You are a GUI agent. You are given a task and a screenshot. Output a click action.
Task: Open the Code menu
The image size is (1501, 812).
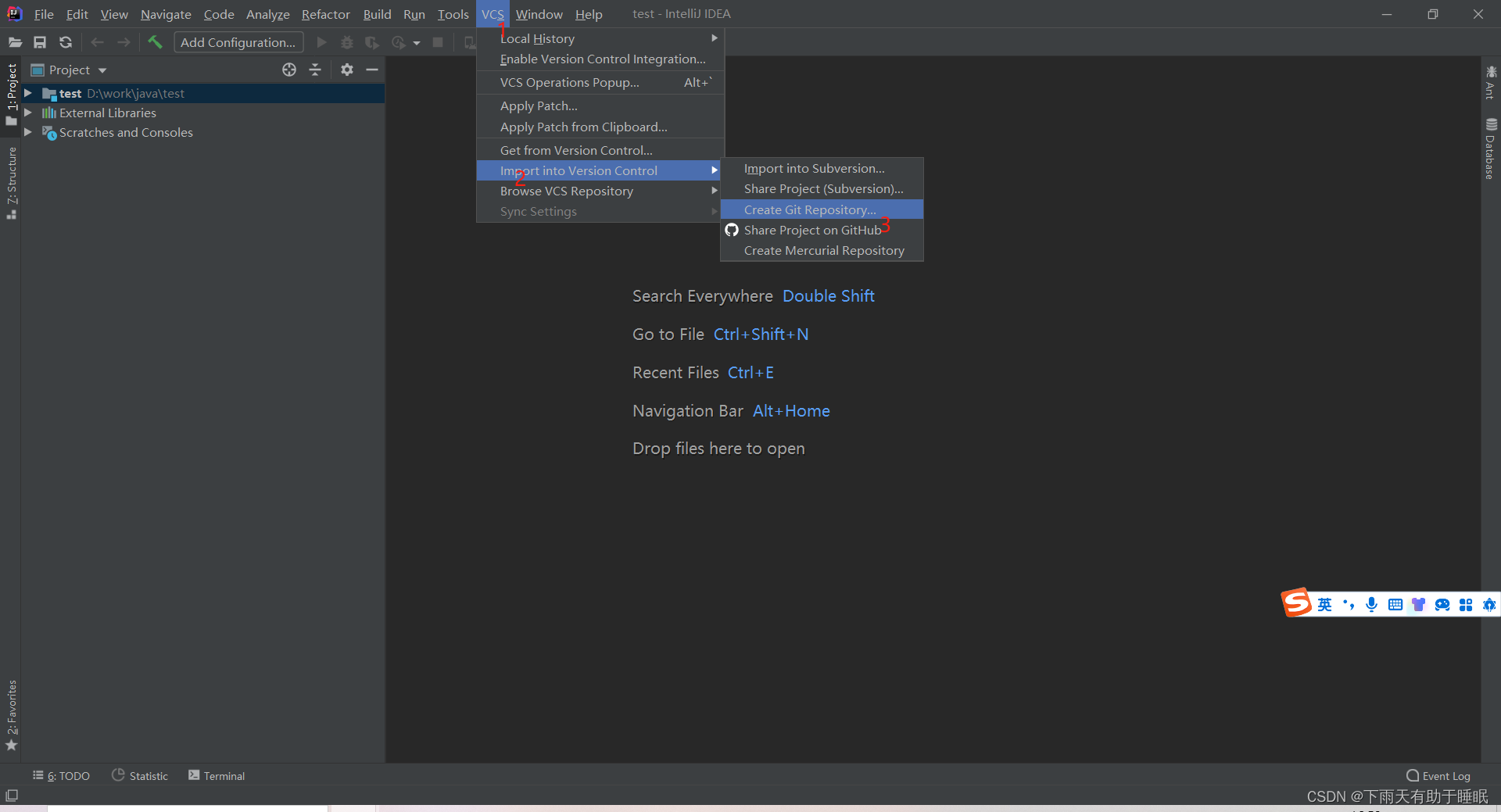tap(219, 14)
